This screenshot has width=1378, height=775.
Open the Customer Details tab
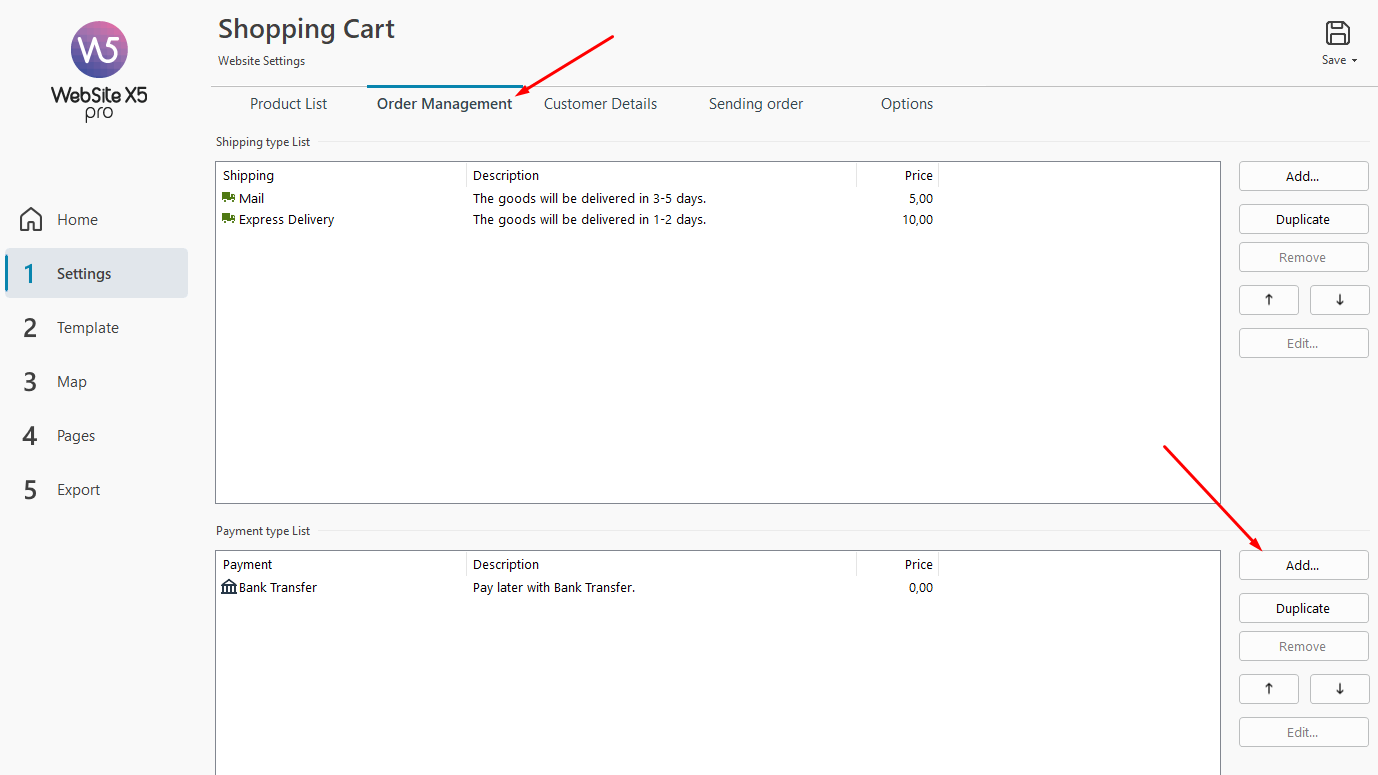tap(600, 104)
